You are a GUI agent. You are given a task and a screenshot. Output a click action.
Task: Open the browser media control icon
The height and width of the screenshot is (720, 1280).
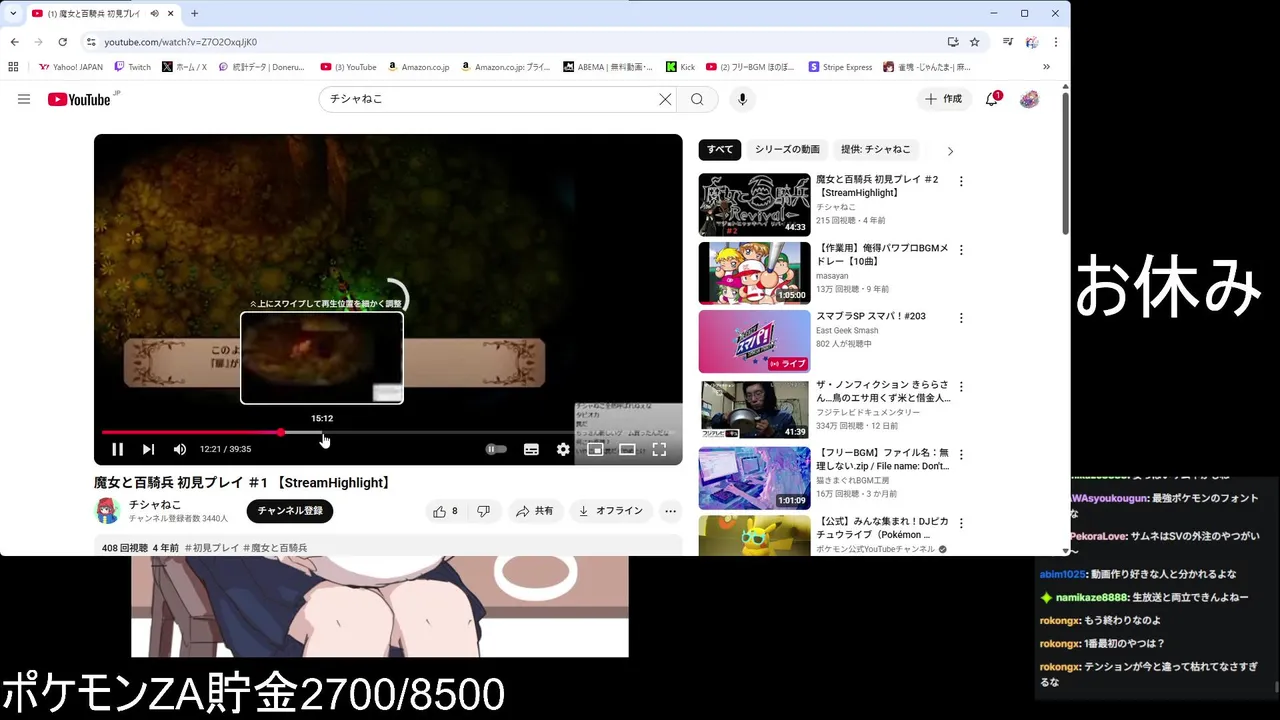tap(1007, 42)
